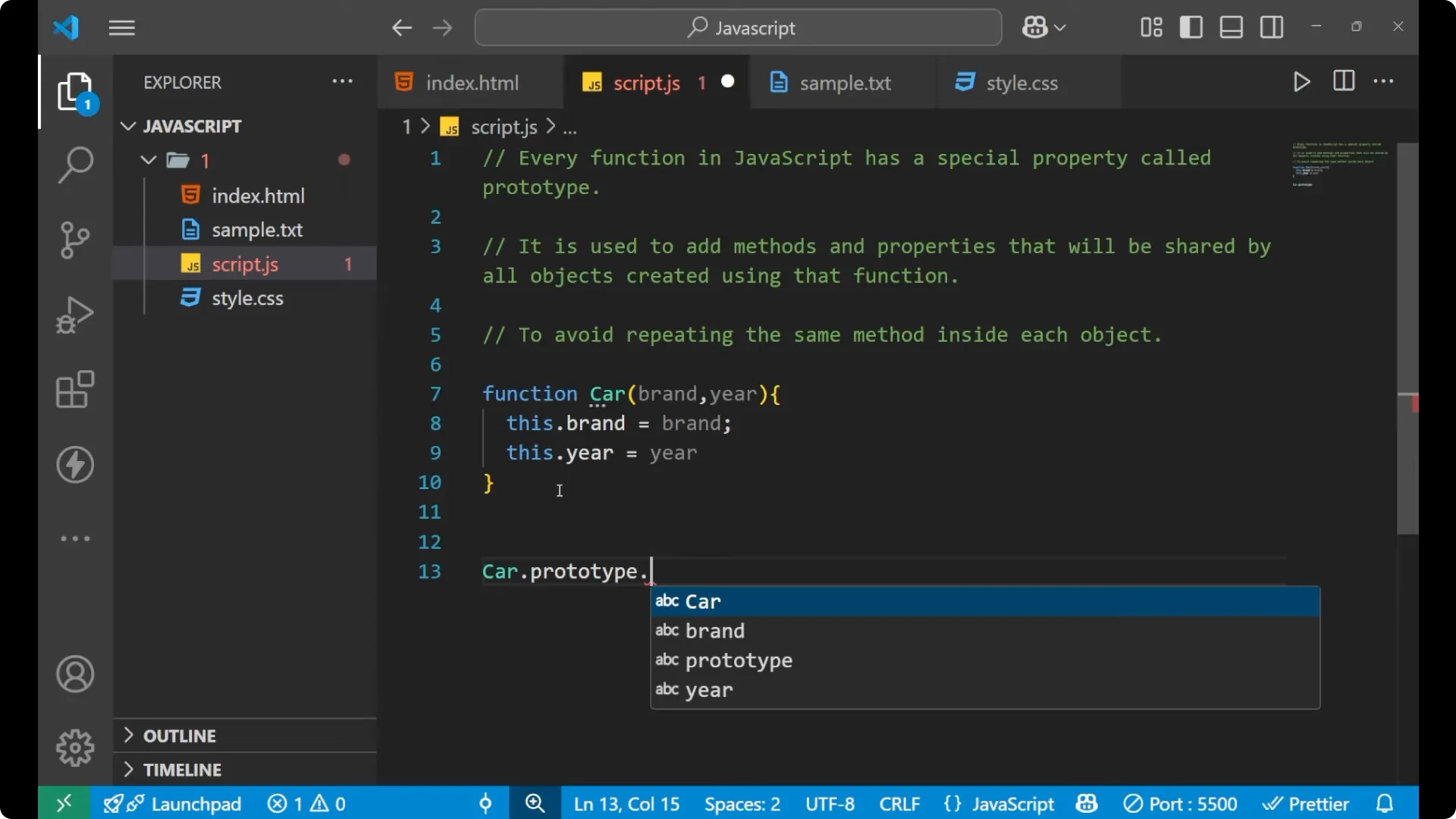Change the indentation via Spaces: 2
1456x819 pixels.
tap(742, 803)
